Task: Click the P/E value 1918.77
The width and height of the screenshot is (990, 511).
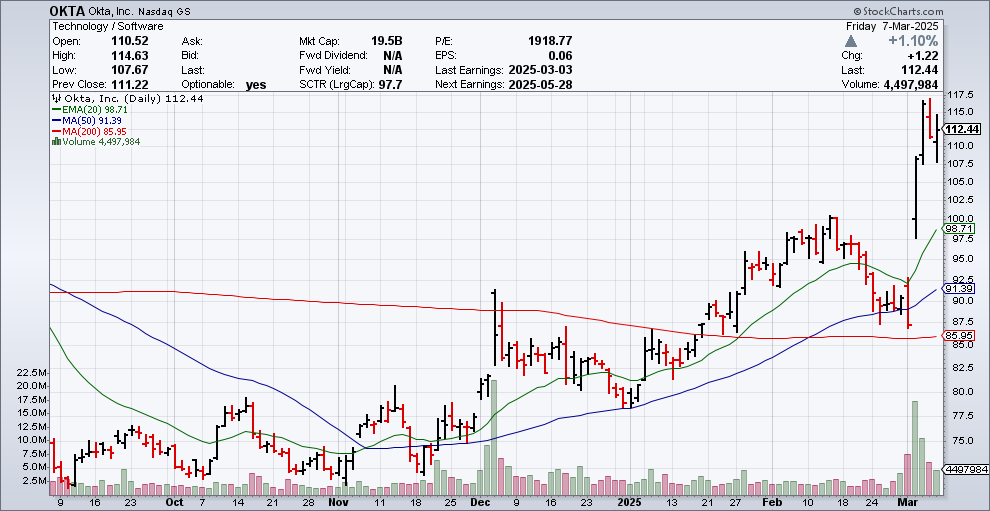Action: (x=550, y=41)
